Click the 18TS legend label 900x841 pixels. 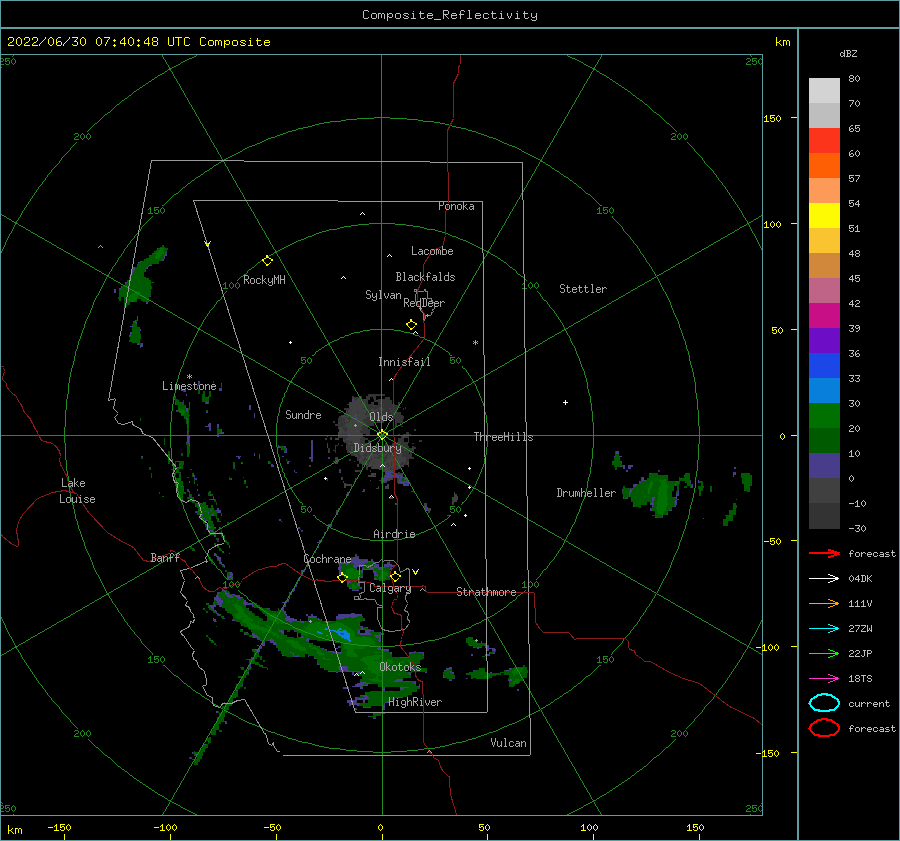click(860, 679)
